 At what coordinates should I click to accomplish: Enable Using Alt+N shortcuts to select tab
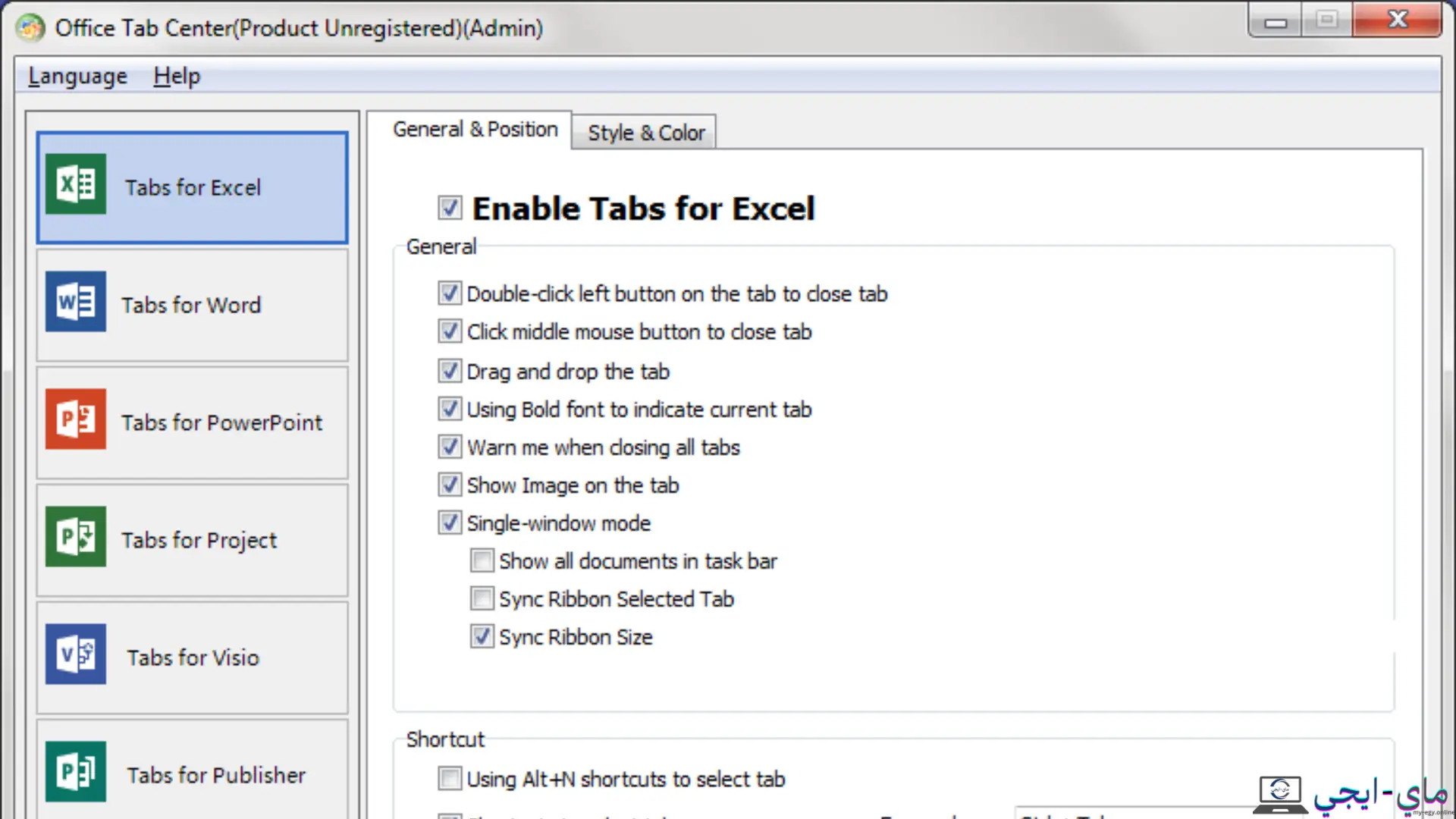pyautogui.click(x=450, y=778)
